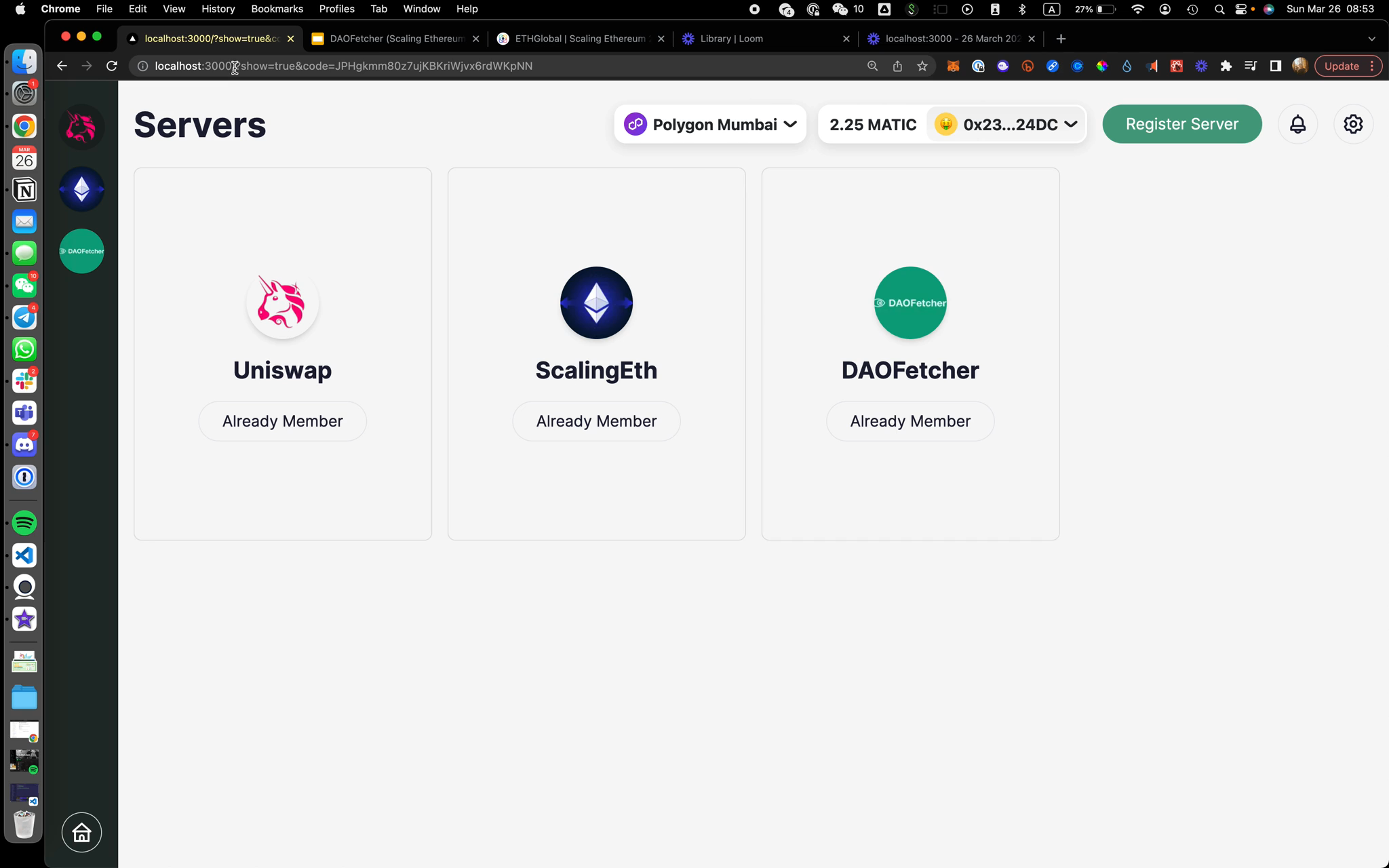The height and width of the screenshot is (868, 1389).
Task: Toggle Chrome side panel icon
Action: tap(1275, 66)
